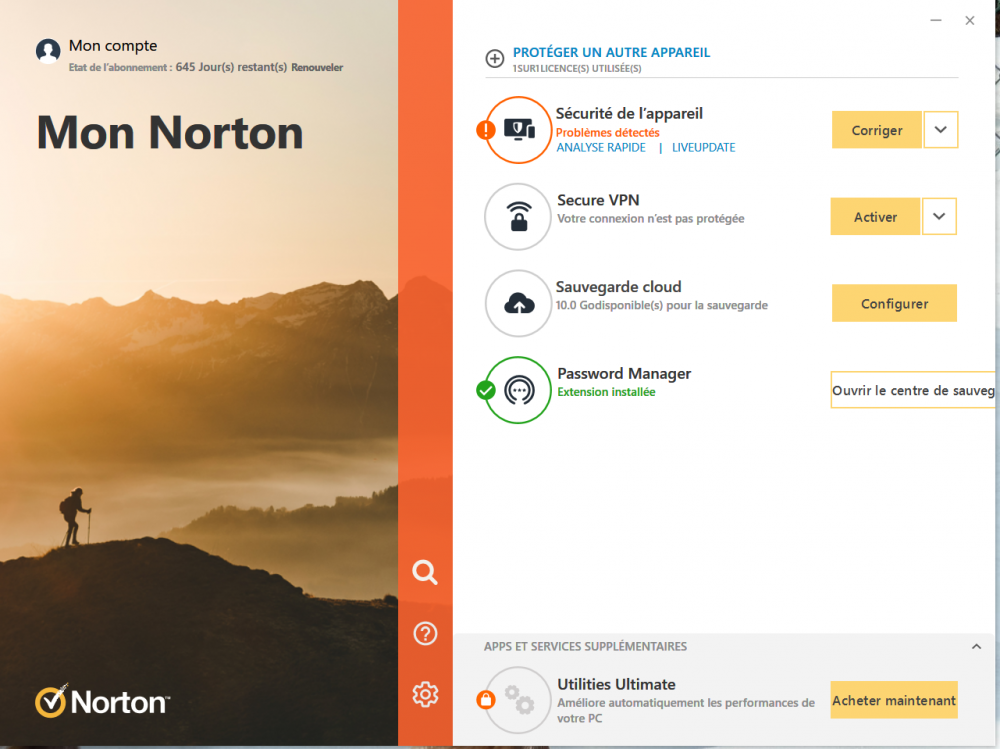
Task: Click the Problèmes détectés status text
Action: pos(608,133)
